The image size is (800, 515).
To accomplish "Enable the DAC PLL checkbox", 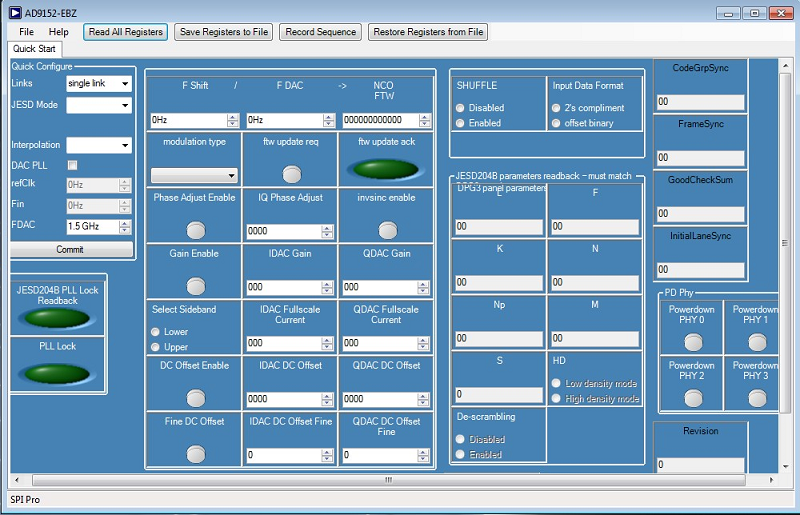I will click(72, 165).
